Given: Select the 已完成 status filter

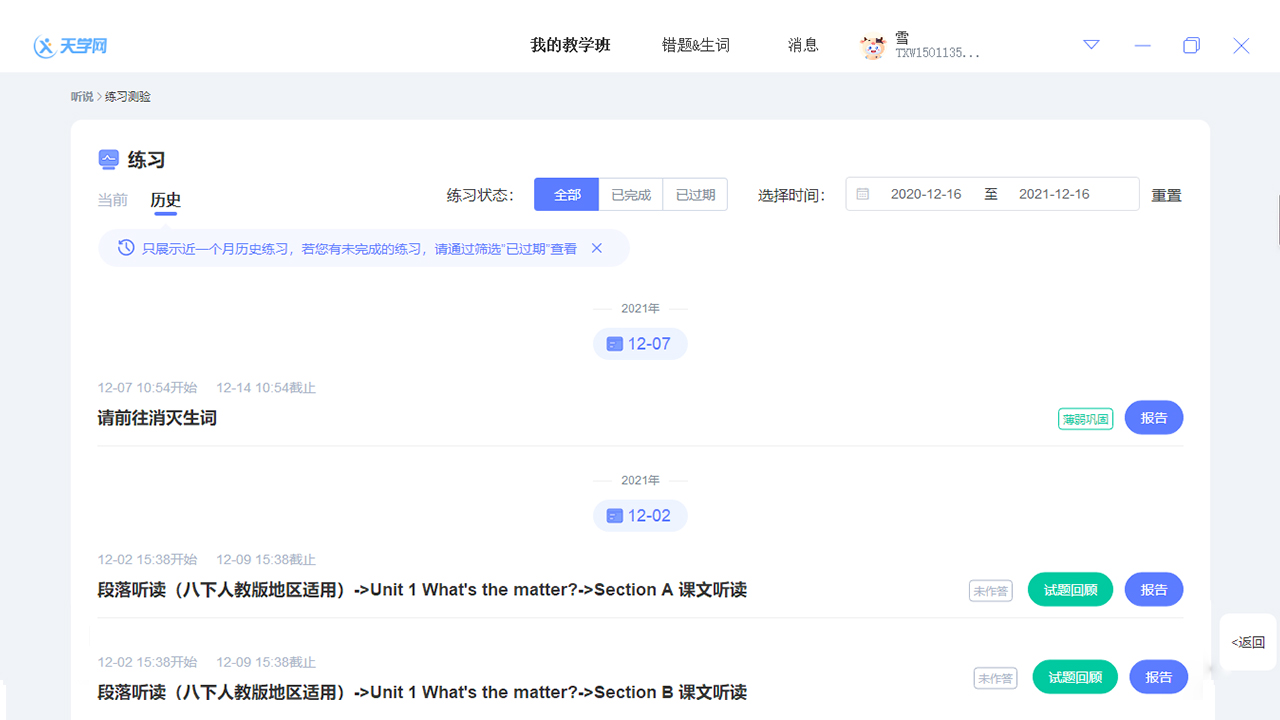Looking at the screenshot, I should (630, 193).
